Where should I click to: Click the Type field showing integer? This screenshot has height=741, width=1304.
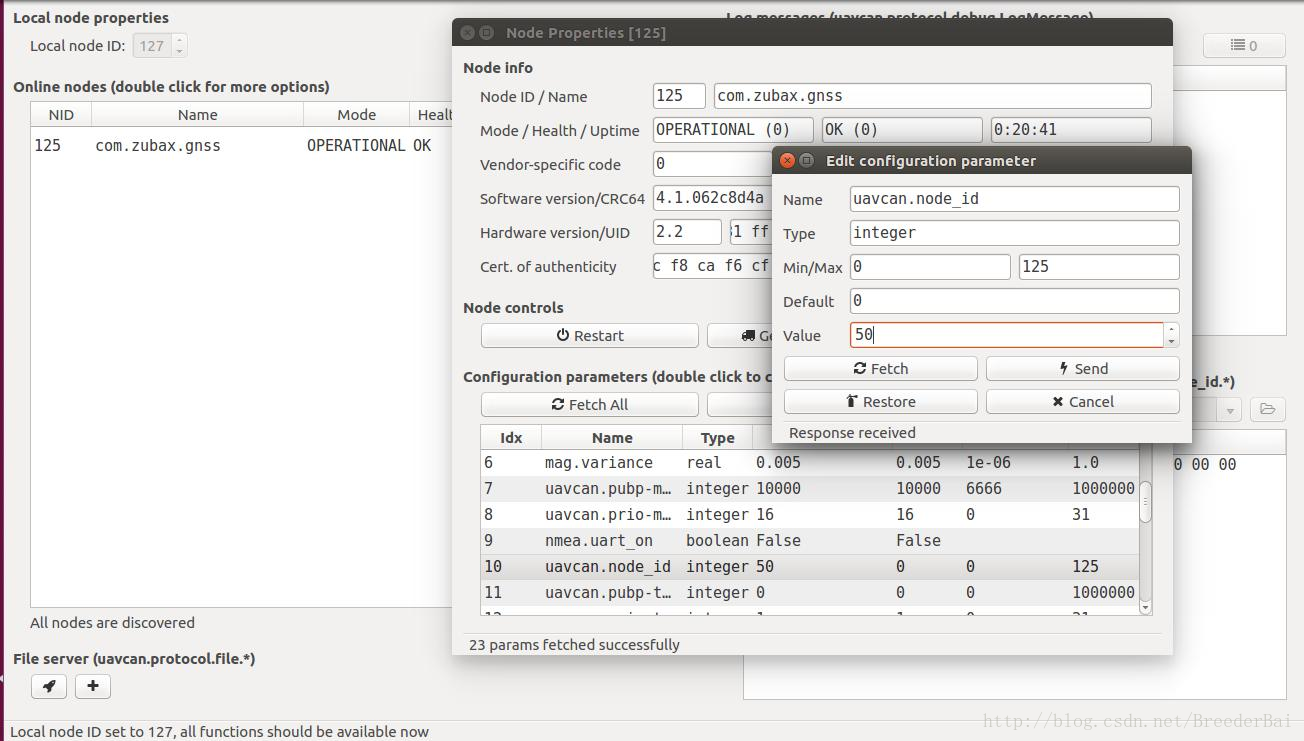(1015, 232)
